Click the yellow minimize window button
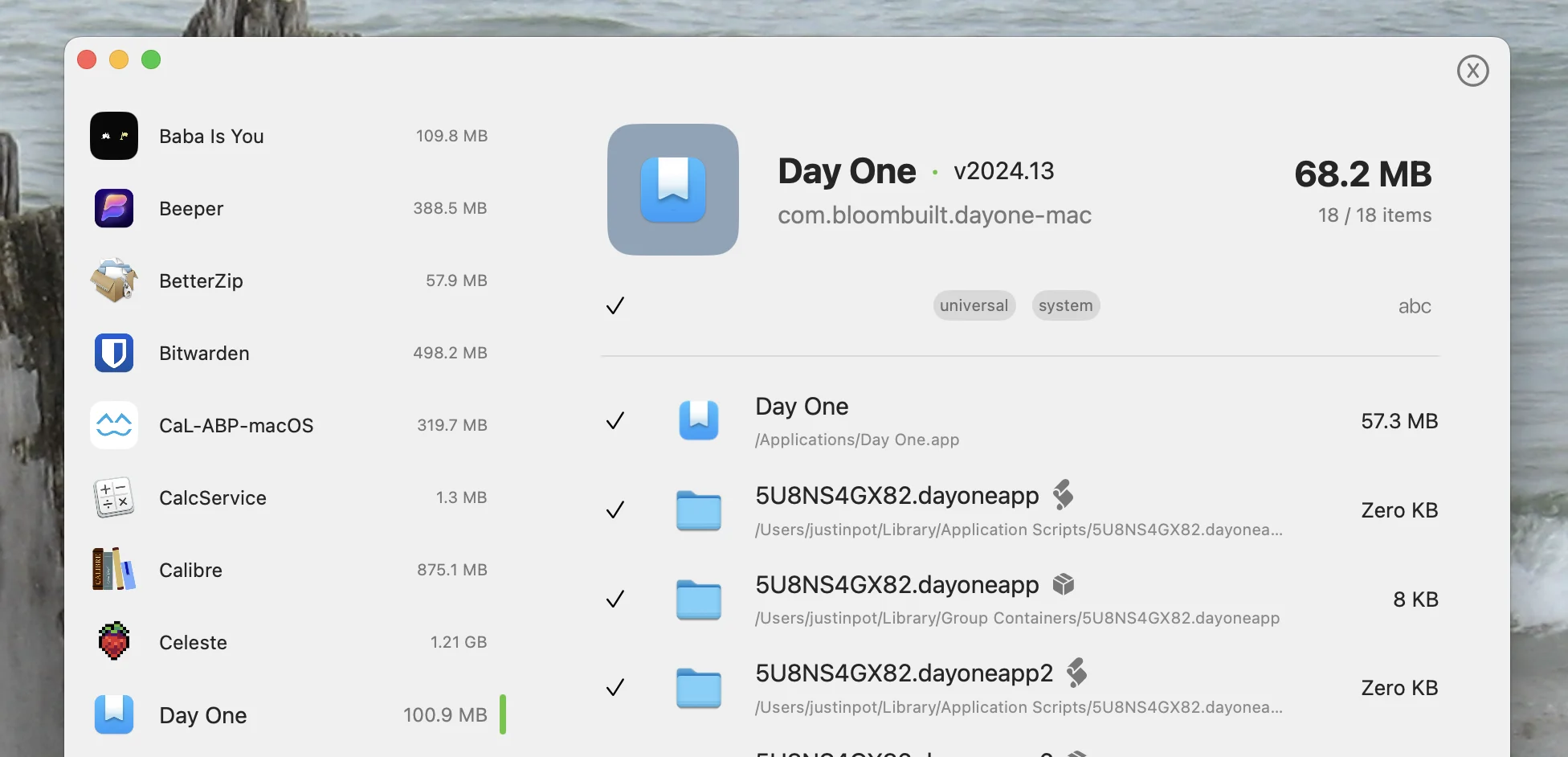The width and height of the screenshot is (1568, 757). 119,59
